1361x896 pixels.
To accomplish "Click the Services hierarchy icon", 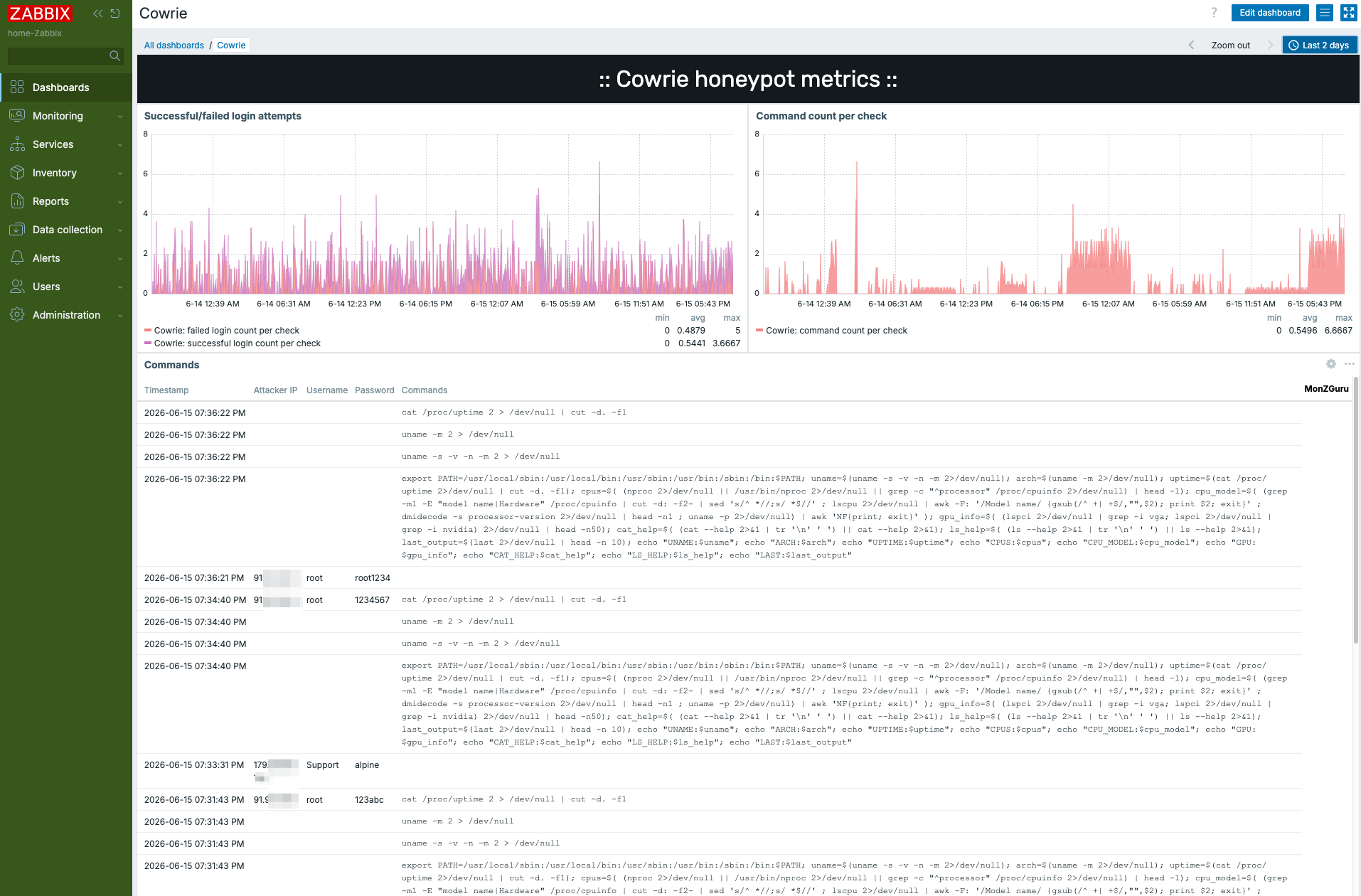I will click(x=17, y=144).
